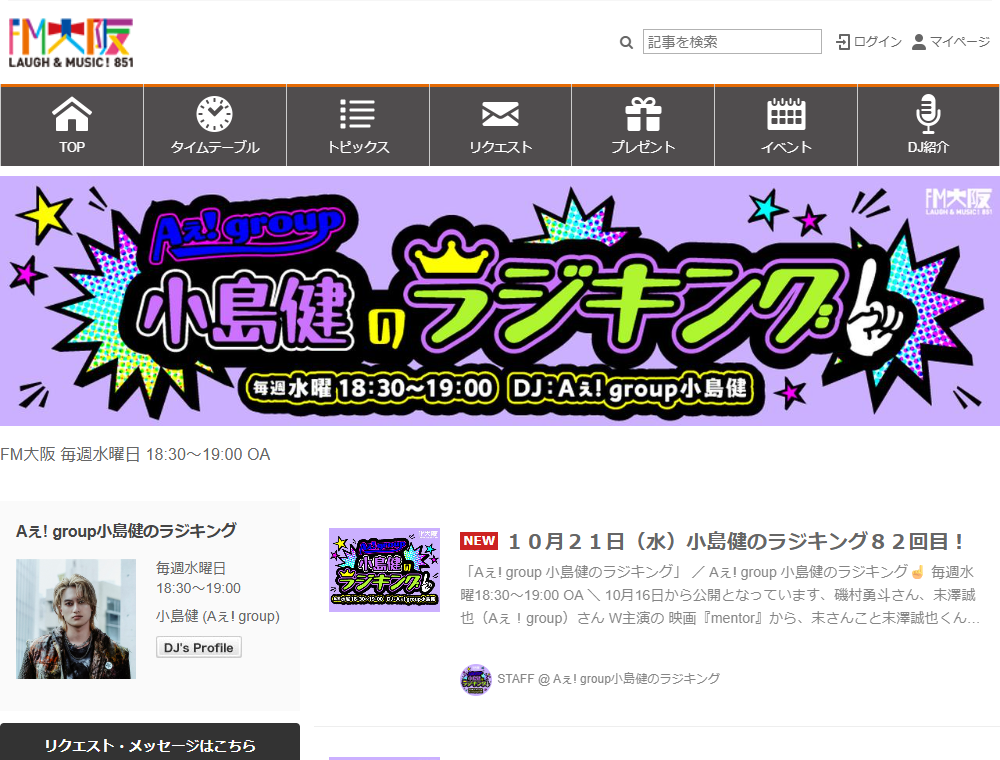The height and width of the screenshot is (760, 1000).
Task: Click the トピックス list icon
Action: click(357, 114)
